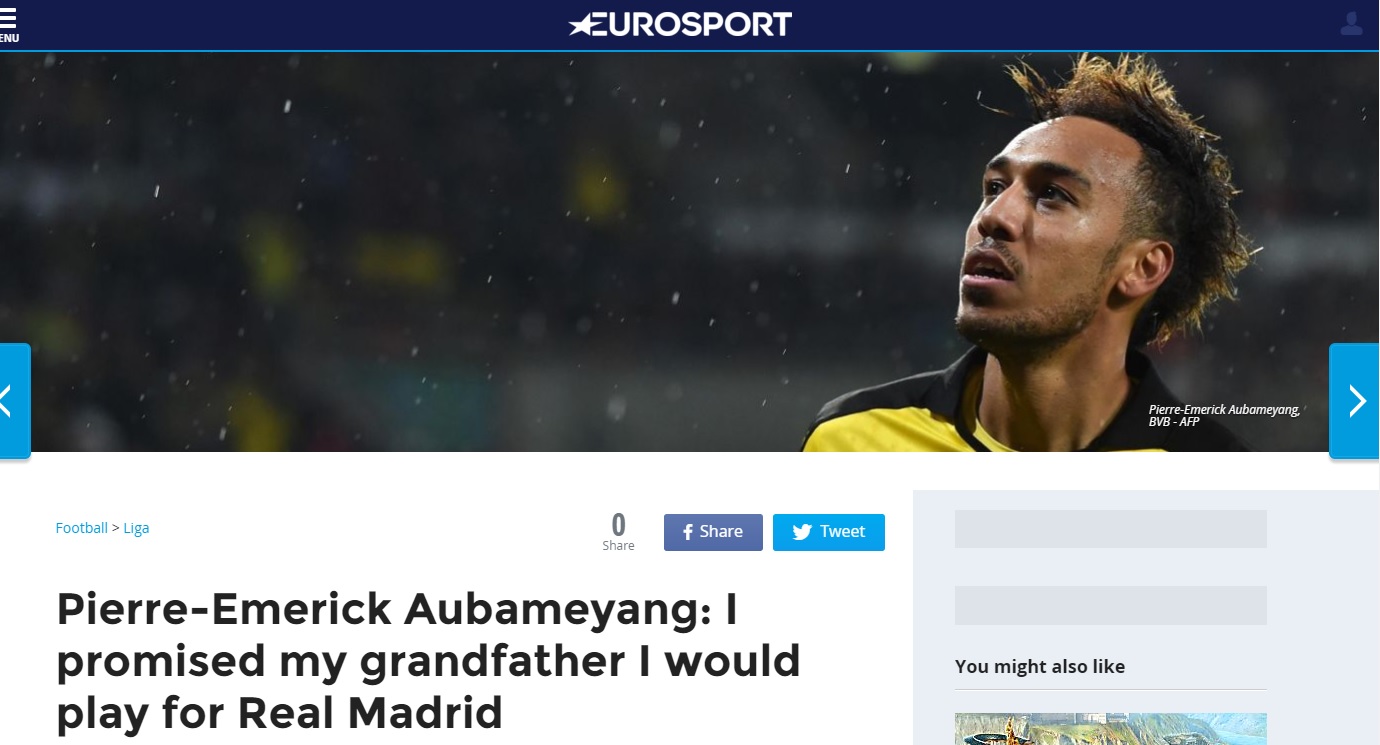Viewport: 1380px width, 745px height.
Task: Open the Liga breadcrumb link
Action: (136, 528)
